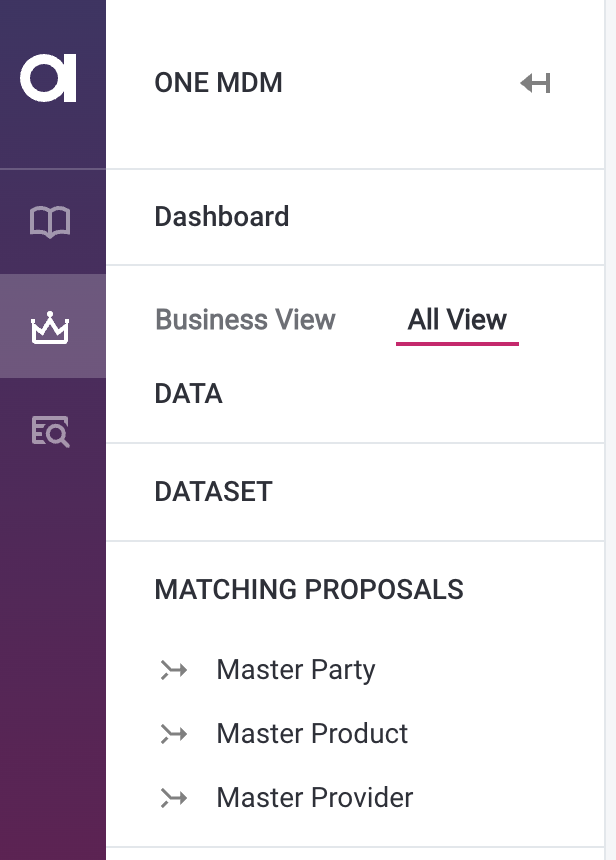
Task: Toggle the highlighted crown view in sidebar
Action: point(52,325)
